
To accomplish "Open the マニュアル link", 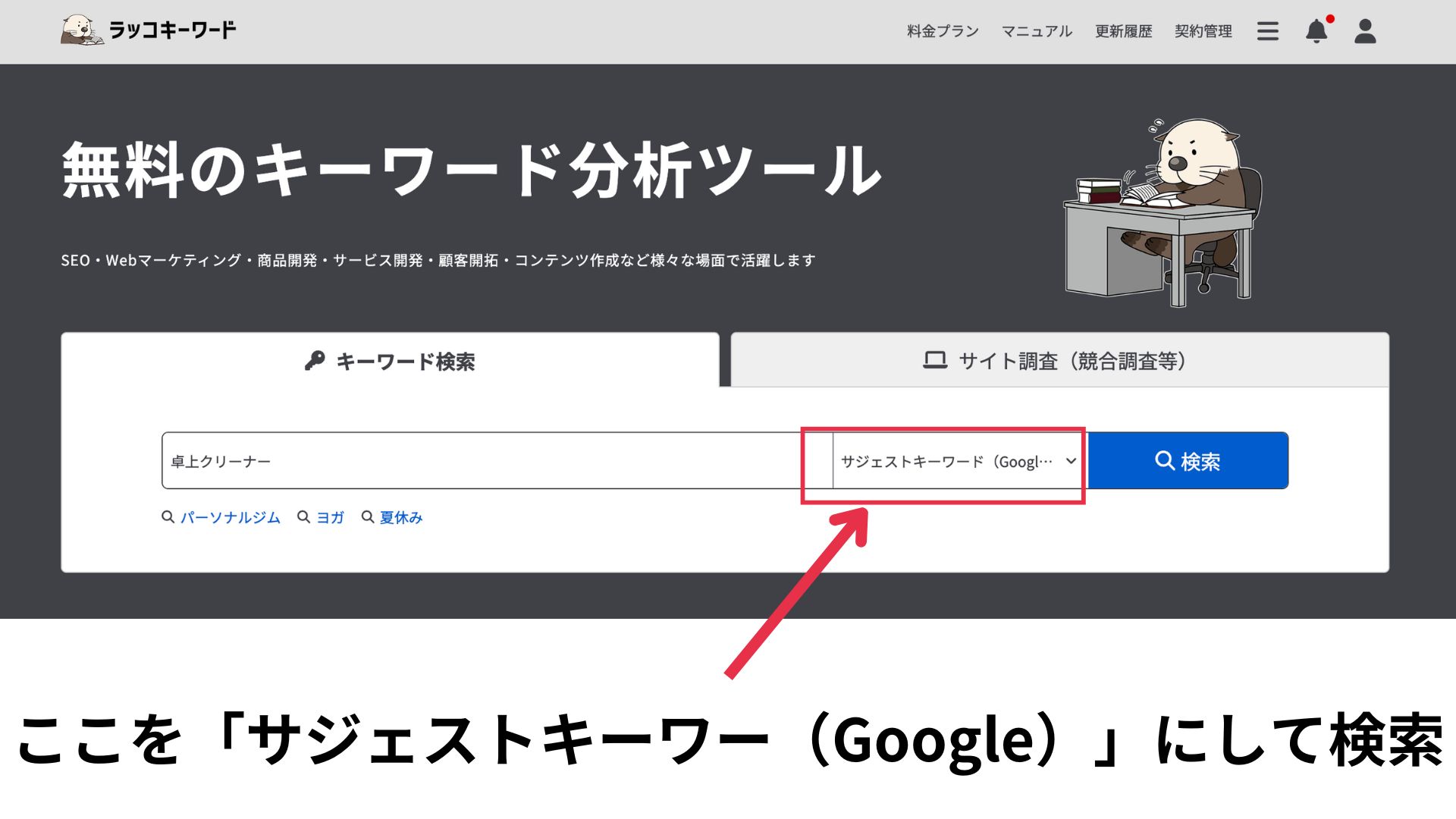I will point(1037,31).
